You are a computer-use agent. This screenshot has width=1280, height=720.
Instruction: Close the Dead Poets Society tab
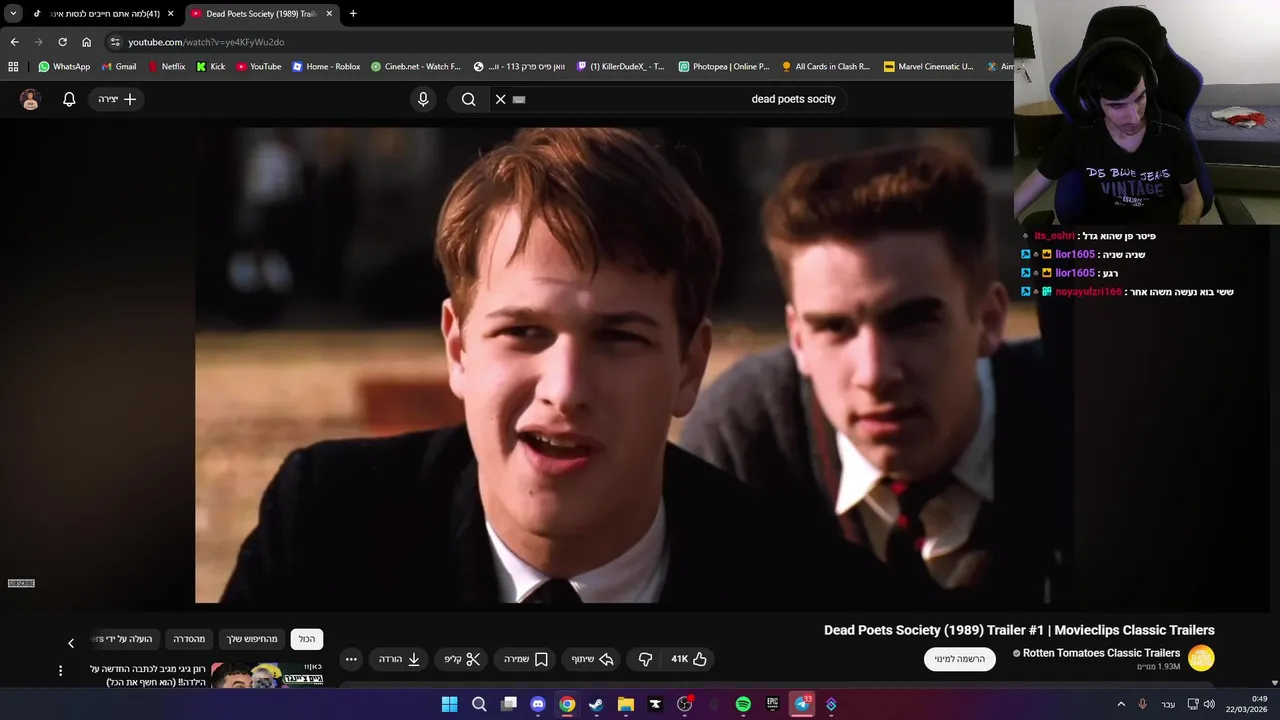(329, 14)
